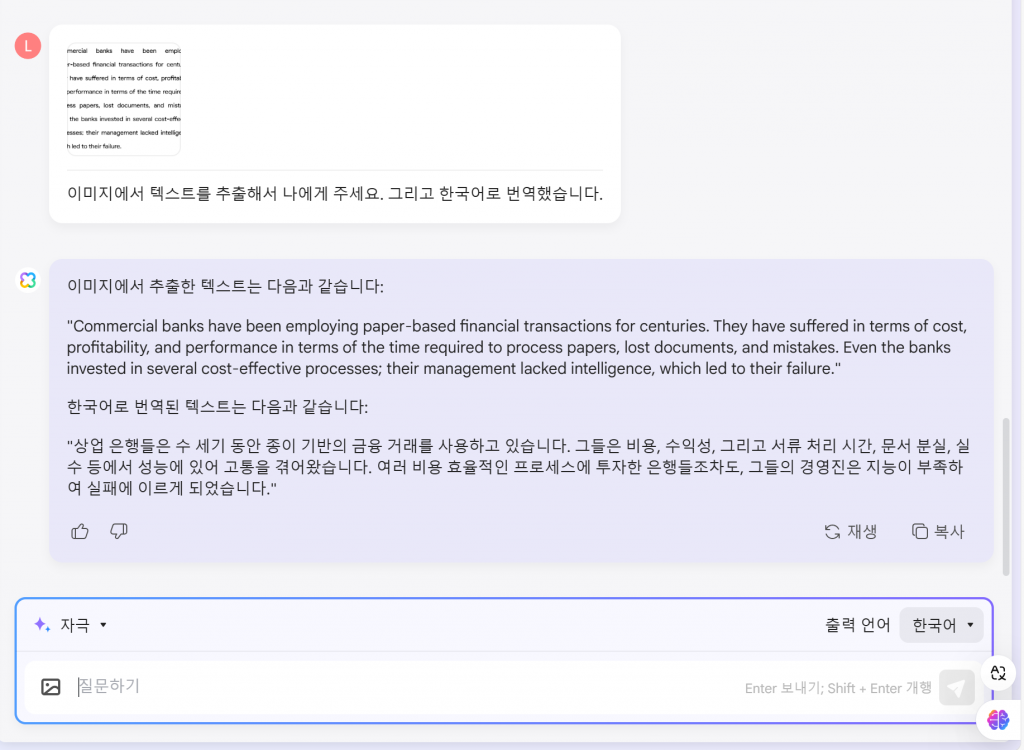
Task: Give a thumbs up to the AI response
Action: [79, 531]
